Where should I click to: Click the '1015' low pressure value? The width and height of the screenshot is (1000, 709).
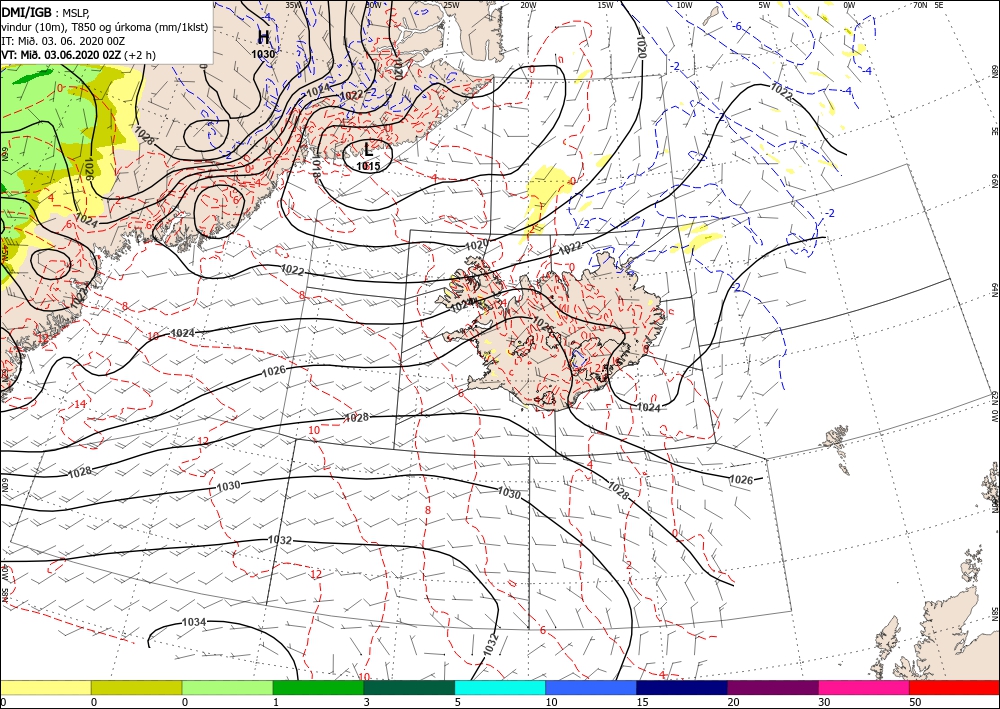point(368,166)
